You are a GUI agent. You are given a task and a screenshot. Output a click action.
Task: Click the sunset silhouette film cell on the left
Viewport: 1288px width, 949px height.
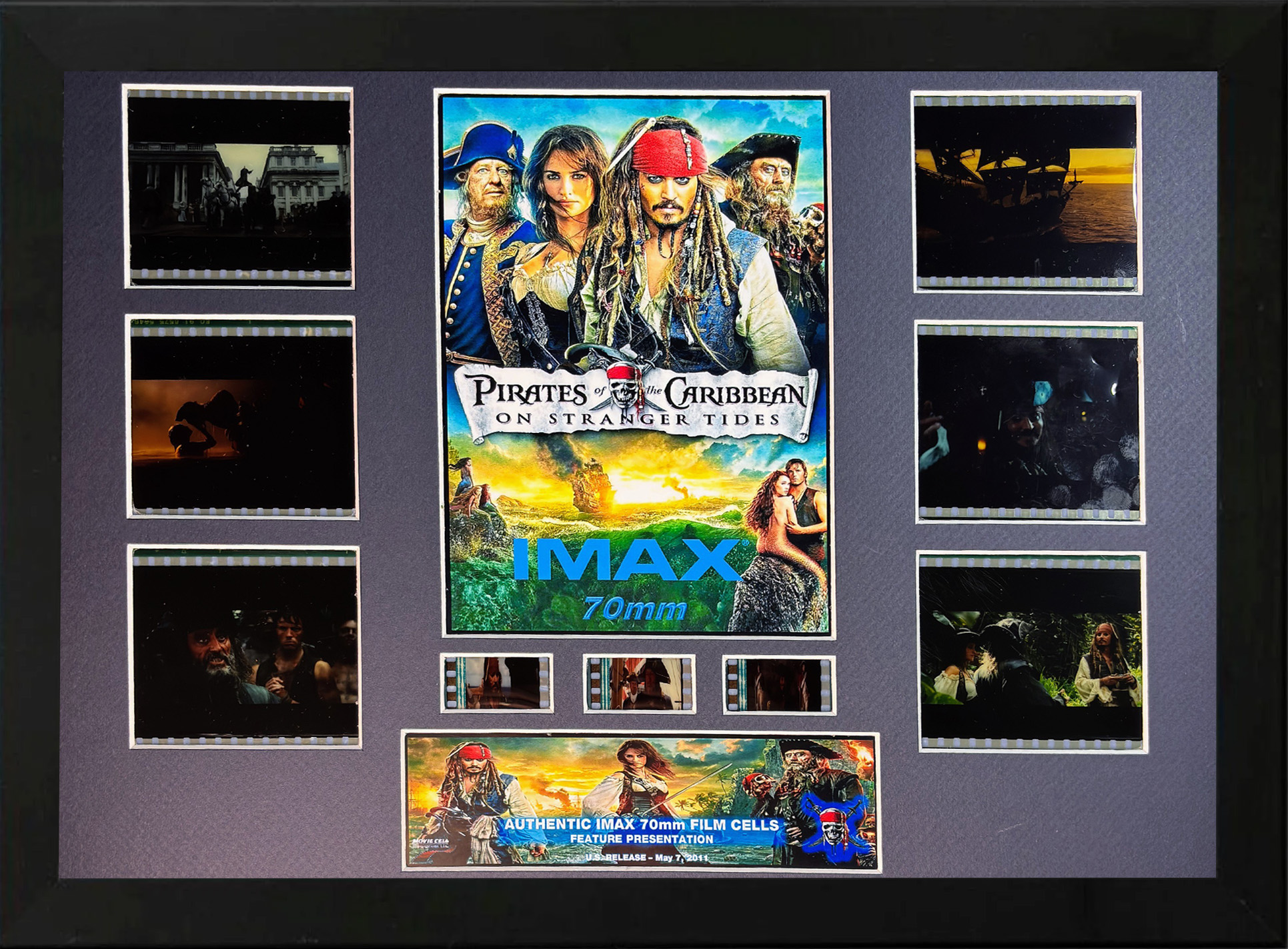coord(242,417)
